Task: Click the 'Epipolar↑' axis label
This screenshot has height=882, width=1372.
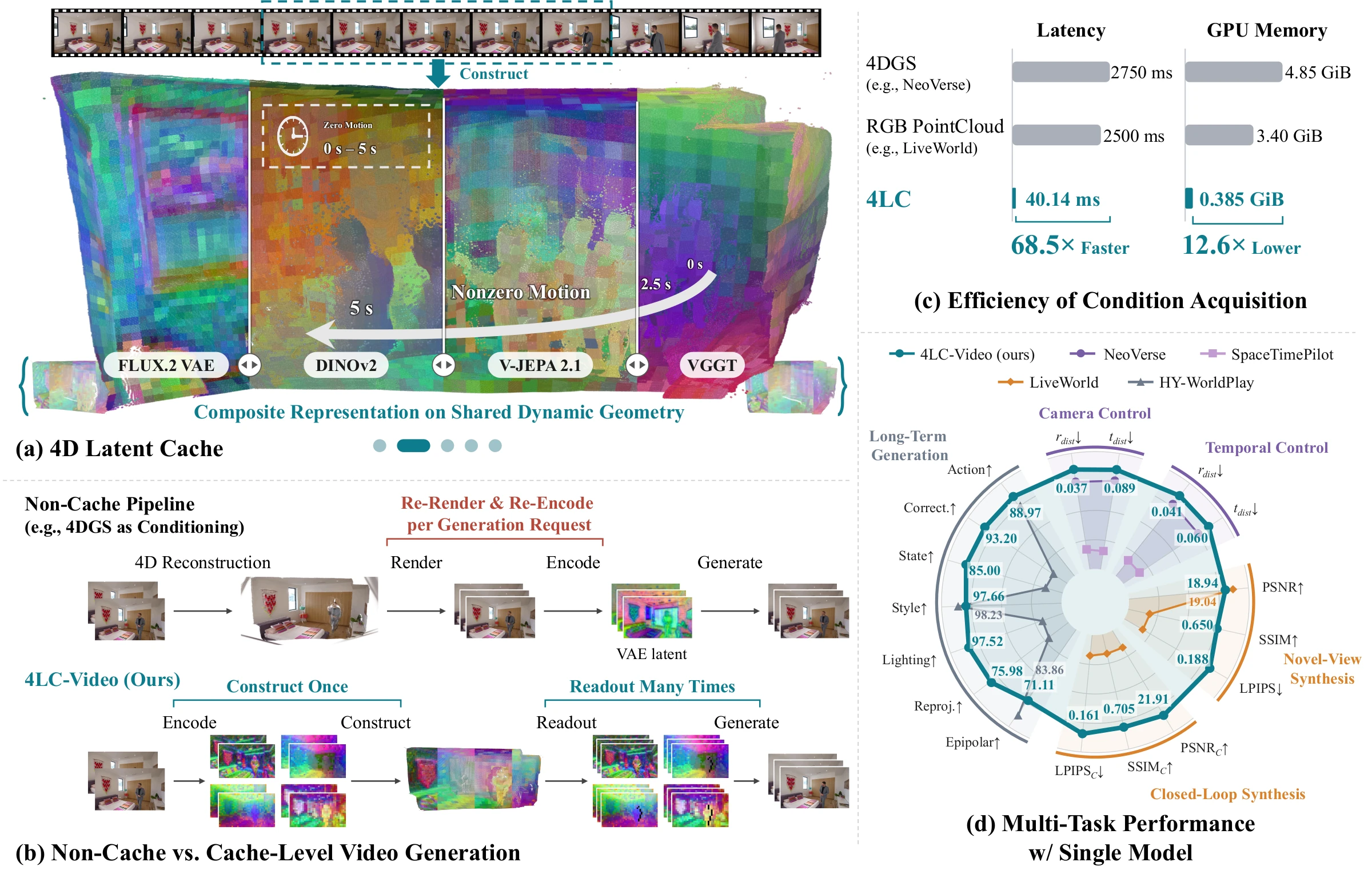Action: click(x=972, y=743)
